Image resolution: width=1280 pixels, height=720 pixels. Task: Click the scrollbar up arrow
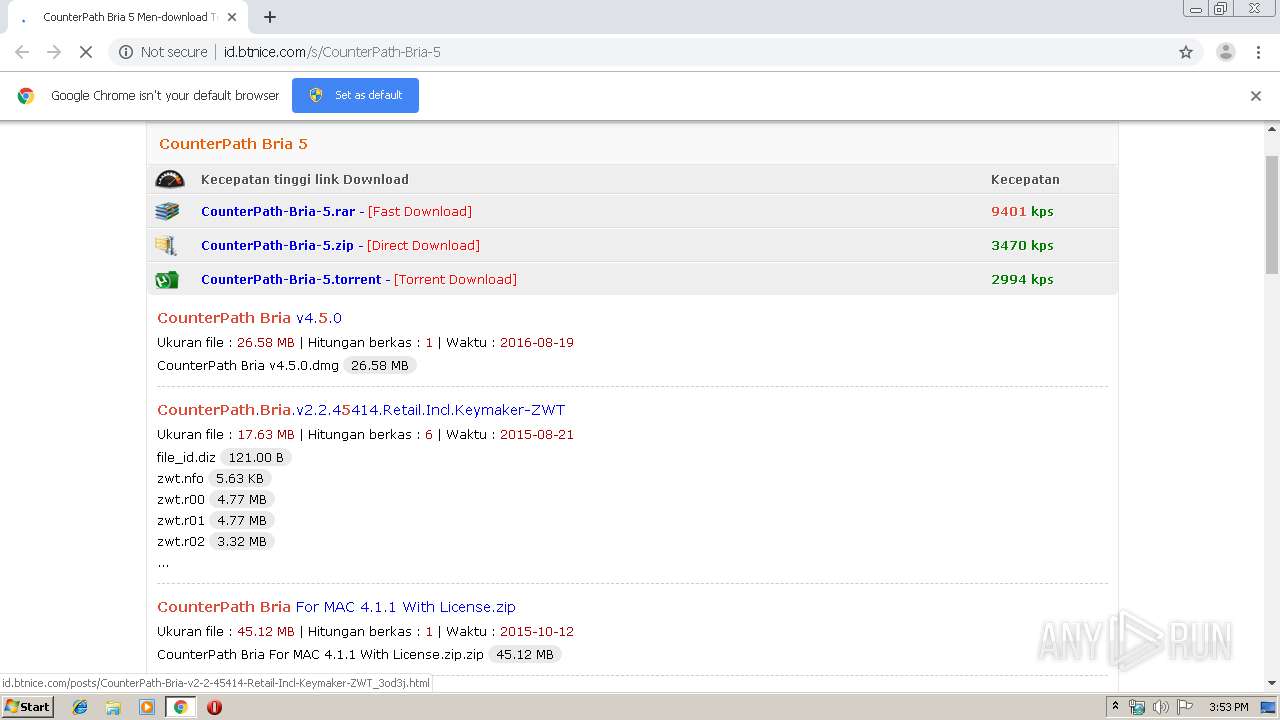[x=1272, y=129]
